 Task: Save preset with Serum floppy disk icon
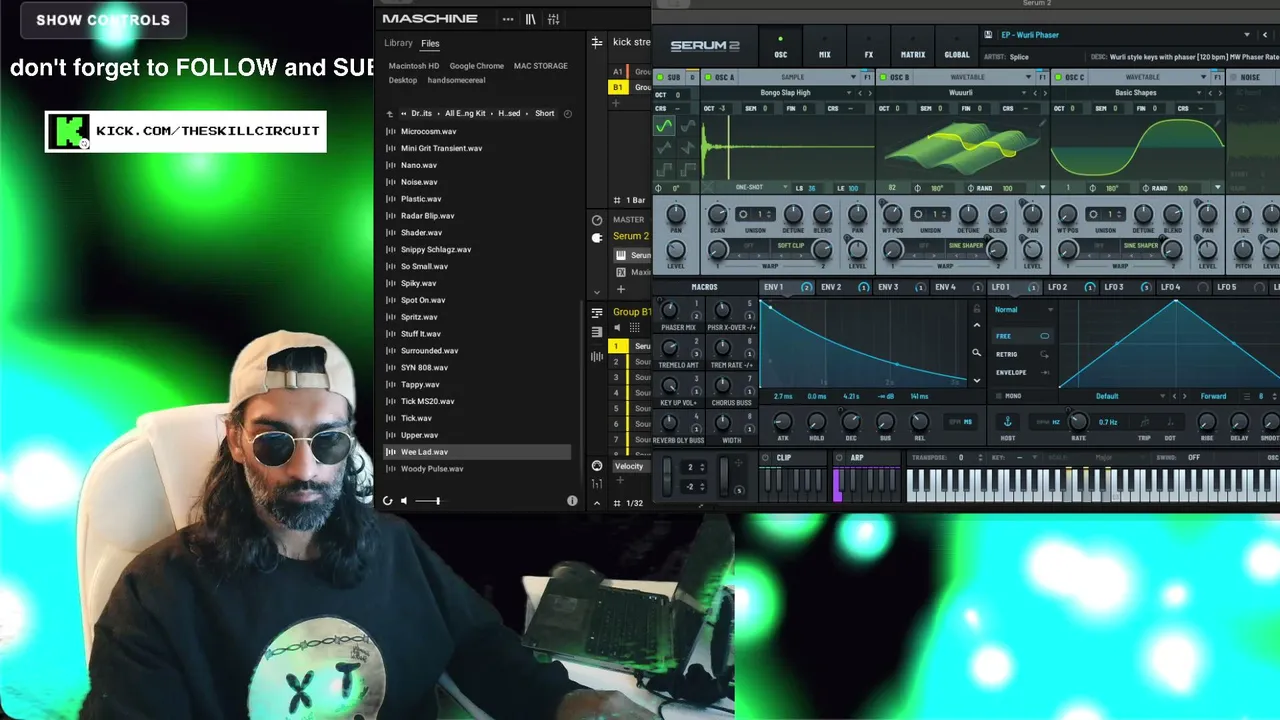click(989, 35)
